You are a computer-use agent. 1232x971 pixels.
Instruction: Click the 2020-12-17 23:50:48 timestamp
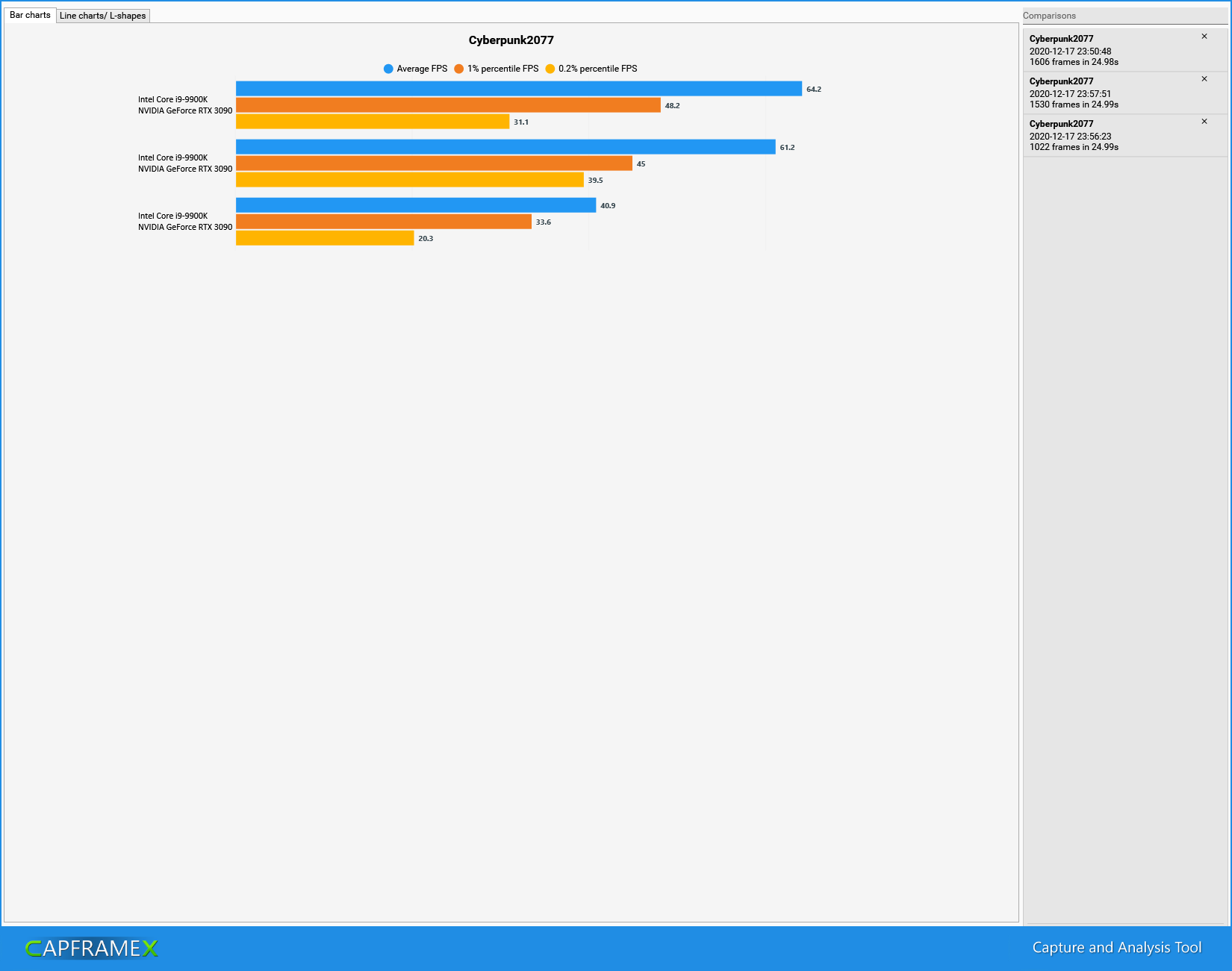tap(1070, 51)
